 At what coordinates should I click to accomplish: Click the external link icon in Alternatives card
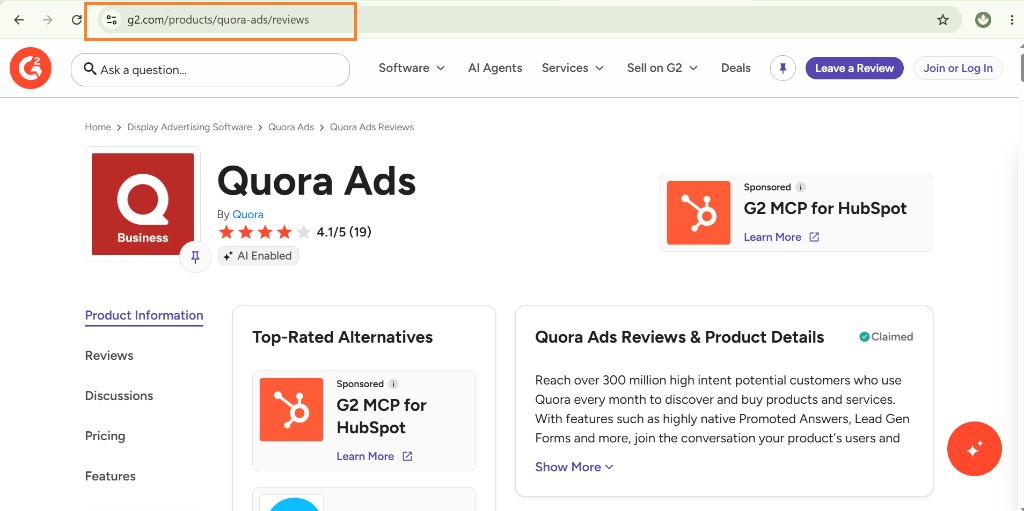pyautogui.click(x=407, y=456)
